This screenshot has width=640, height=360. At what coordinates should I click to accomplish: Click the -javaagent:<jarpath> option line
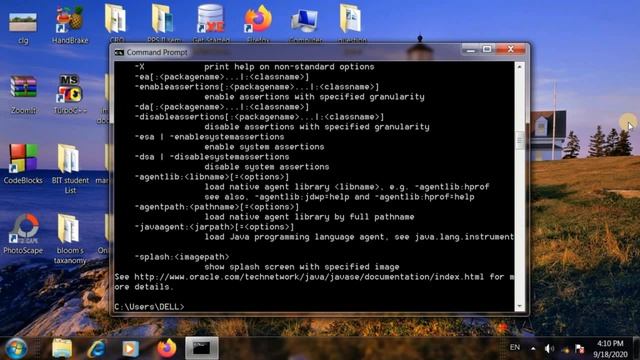pos(214,227)
